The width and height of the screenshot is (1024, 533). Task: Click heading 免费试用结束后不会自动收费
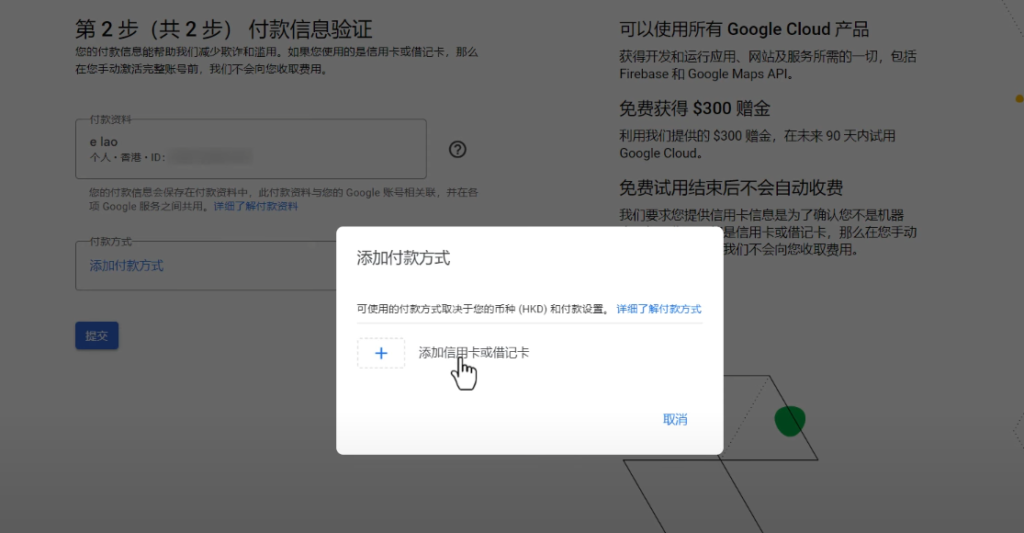(731, 188)
